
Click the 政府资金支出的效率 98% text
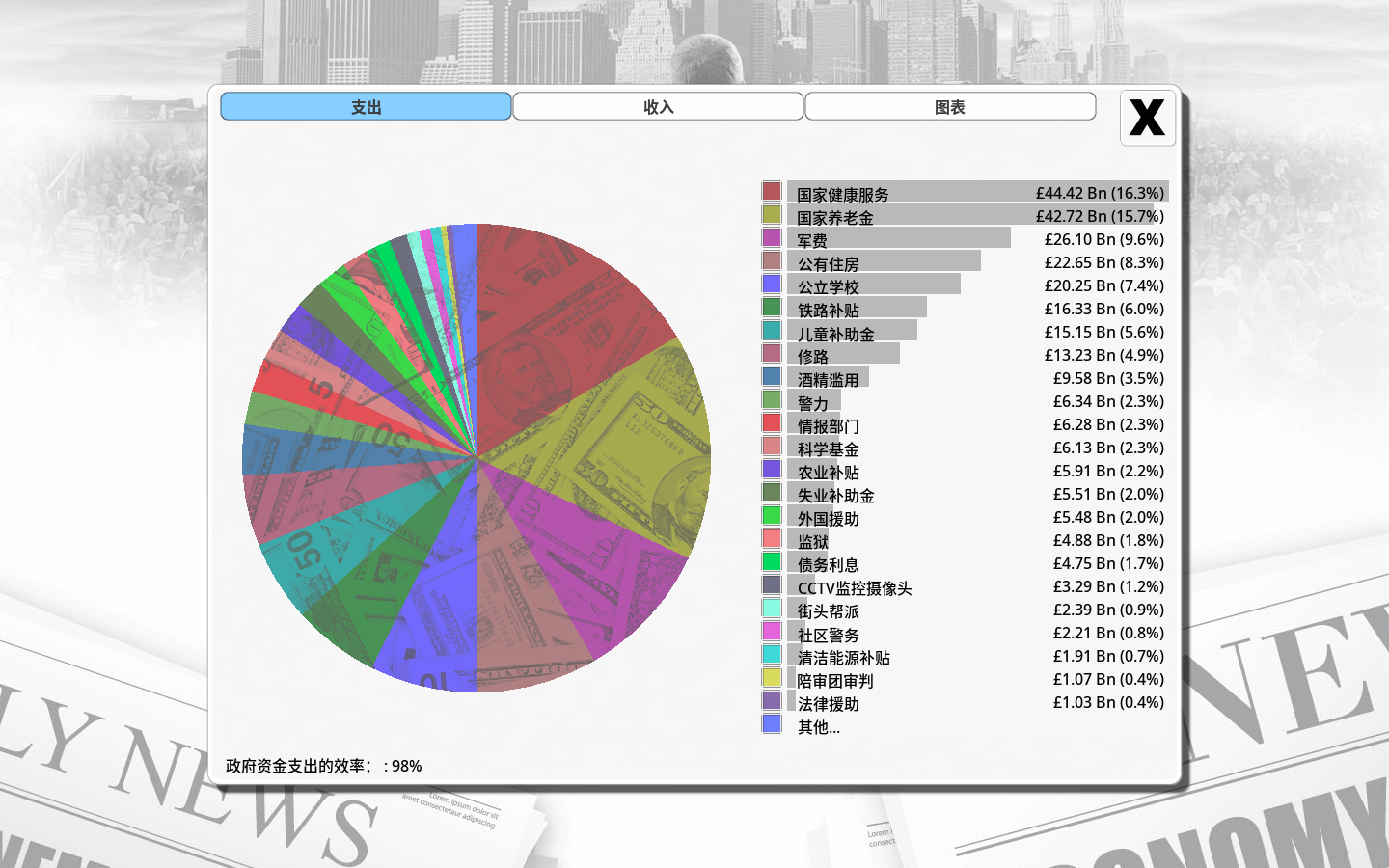tap(323, 766)
